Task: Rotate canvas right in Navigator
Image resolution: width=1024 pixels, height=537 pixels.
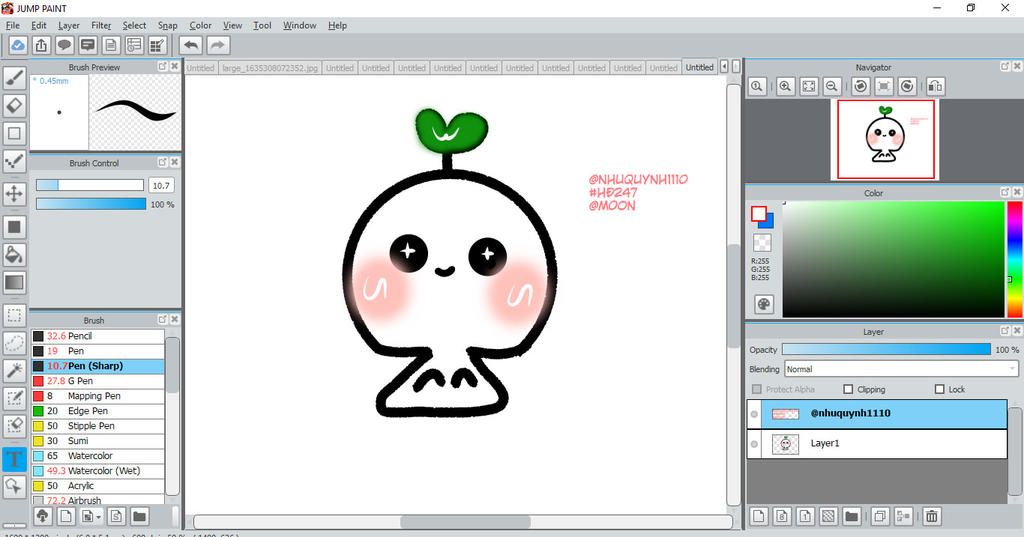Action: tap(907, 86)
